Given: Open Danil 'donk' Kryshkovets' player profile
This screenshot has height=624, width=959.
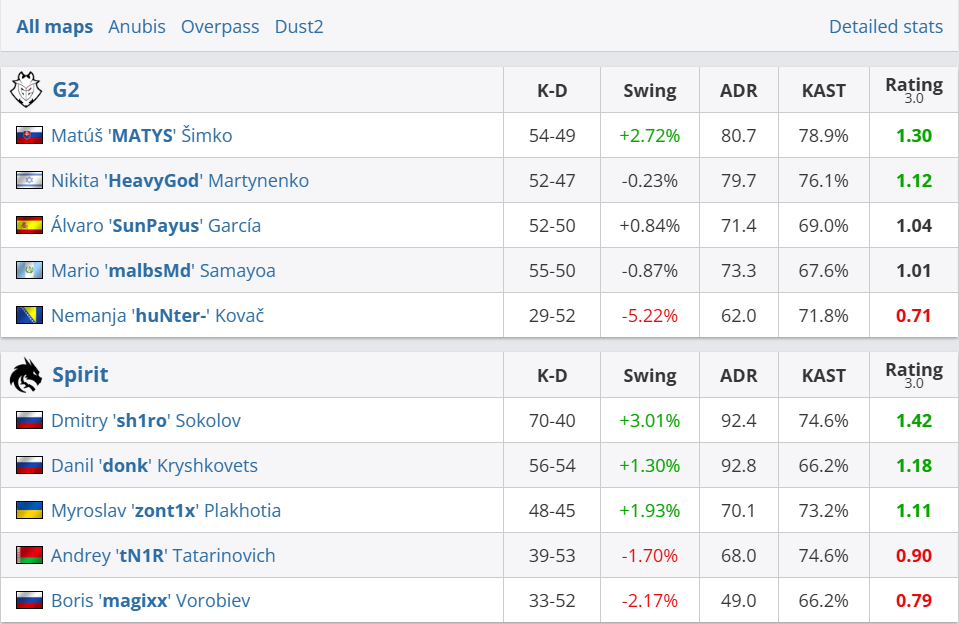Looking at the screenshot, I should (154, 465).
